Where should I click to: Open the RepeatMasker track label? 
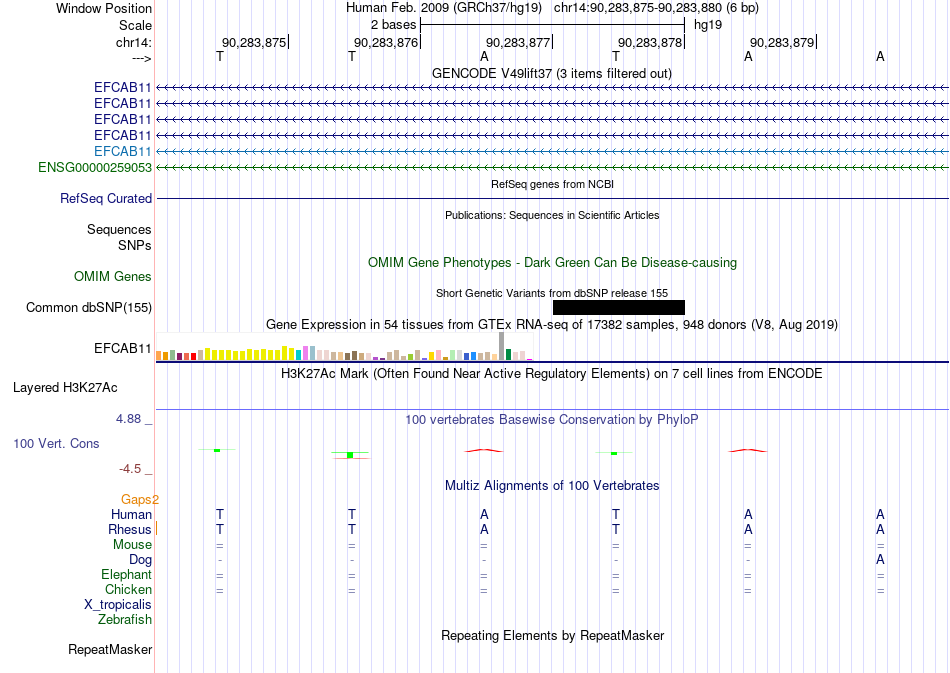[x=110, y=649]
